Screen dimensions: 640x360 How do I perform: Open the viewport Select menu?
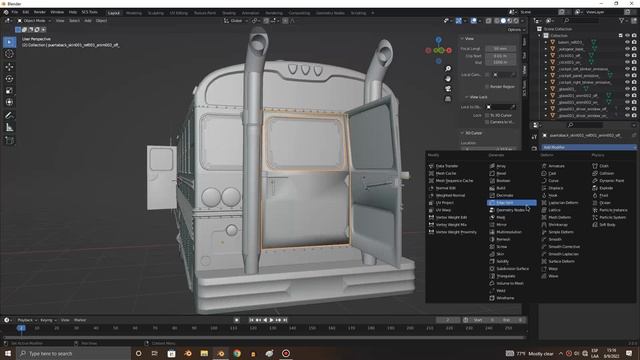coord(74,20)
